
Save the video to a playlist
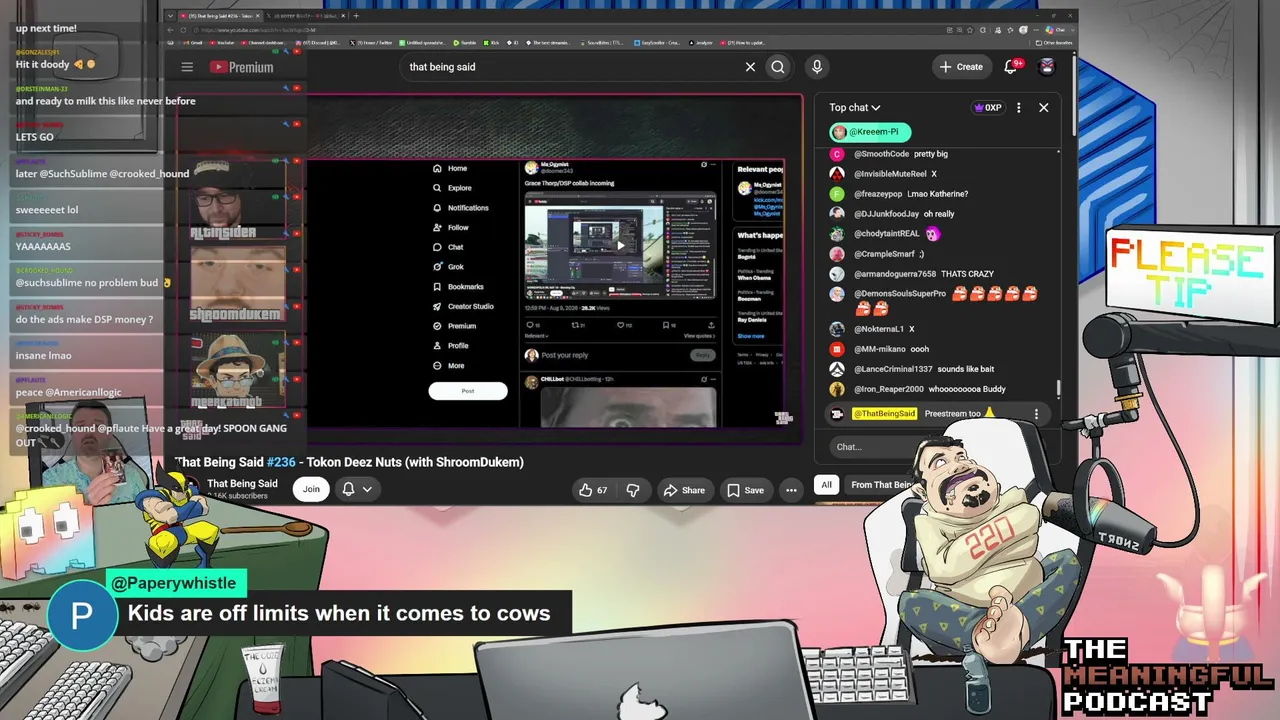[x=745, y=490]
